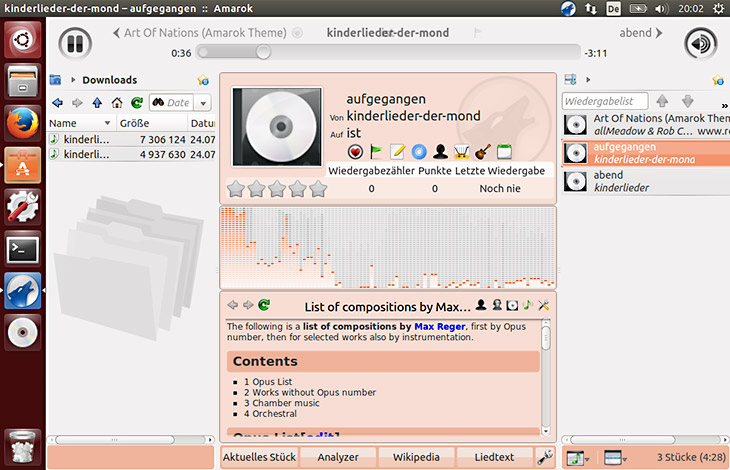Click the guitar icon in track info
This screenshot has height=470, width=730.
(x=483, y=152)
